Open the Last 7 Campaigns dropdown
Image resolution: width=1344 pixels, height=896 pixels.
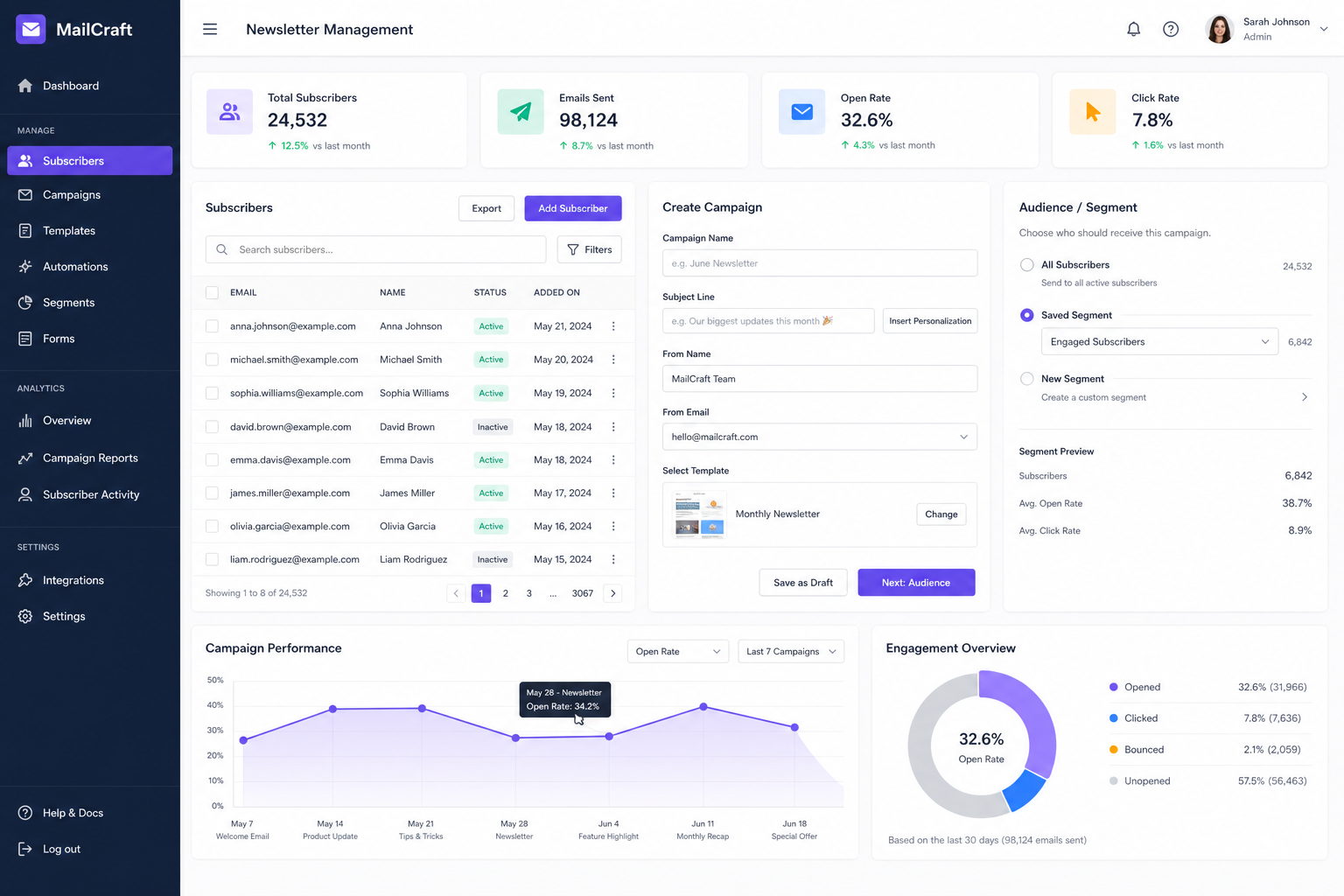point(791,652)
